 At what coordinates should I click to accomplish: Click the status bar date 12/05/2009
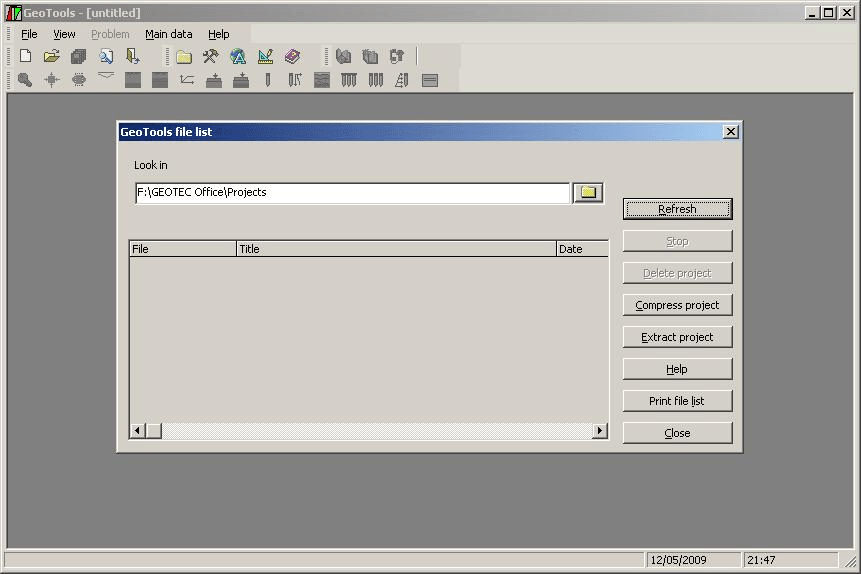click(678, 560)
